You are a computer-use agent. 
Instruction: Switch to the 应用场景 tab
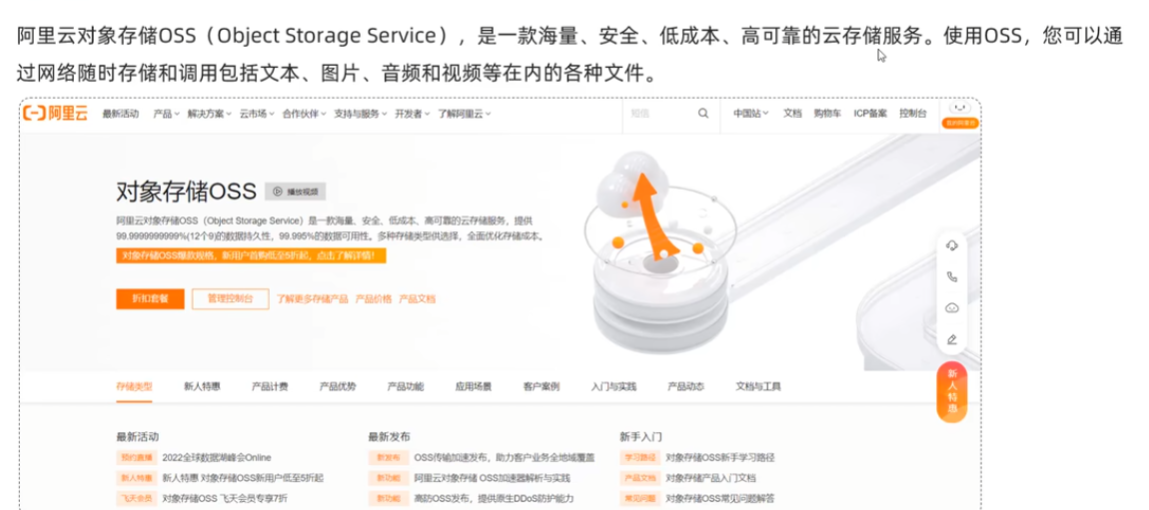473,386
